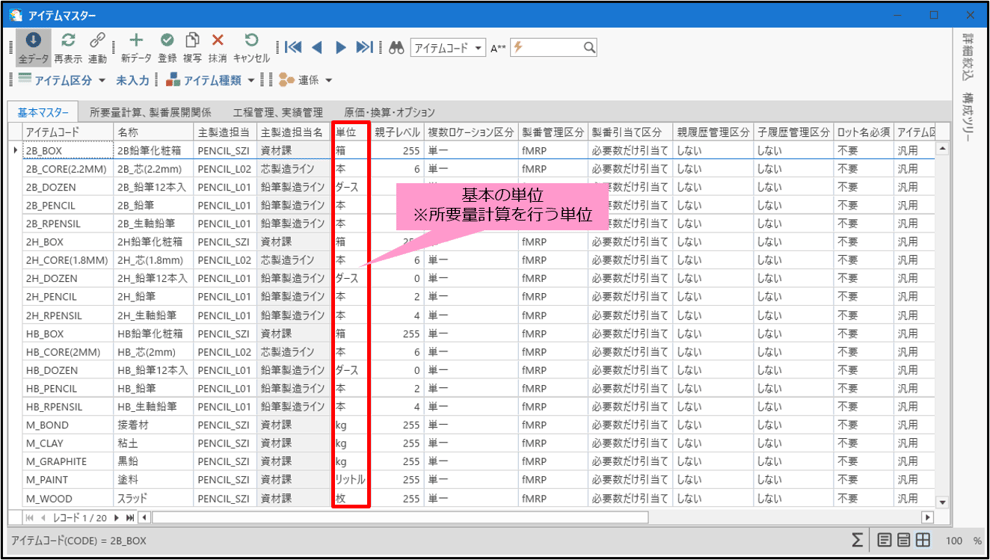
Task: Click the 抹消 delete X icon
Action: click(218, 41)
